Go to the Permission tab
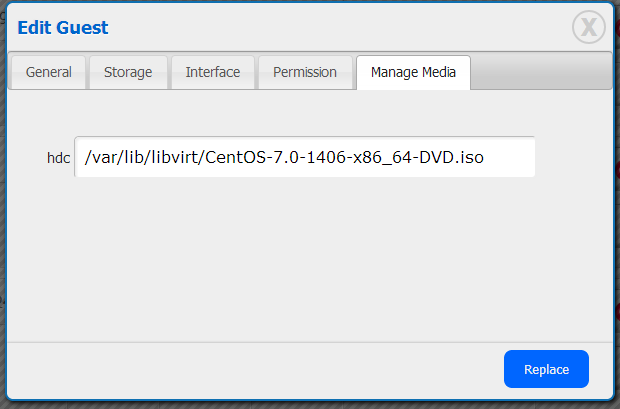Viewport: 620px width, 409px height. coord(304,73)
